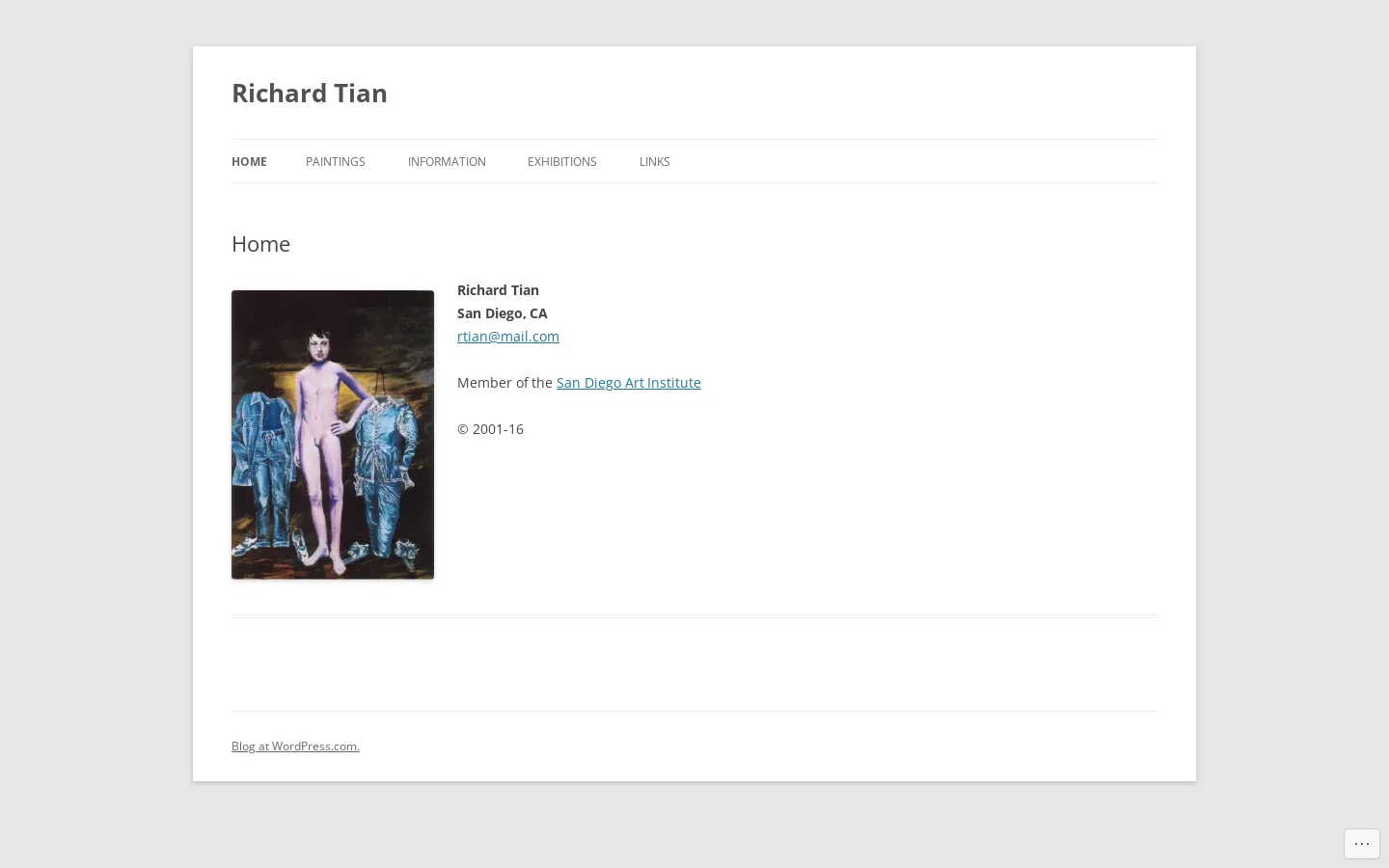Open the ellipsis actions button
This screenshot has height=868, width=1389.
click(x=1362, y=844)
